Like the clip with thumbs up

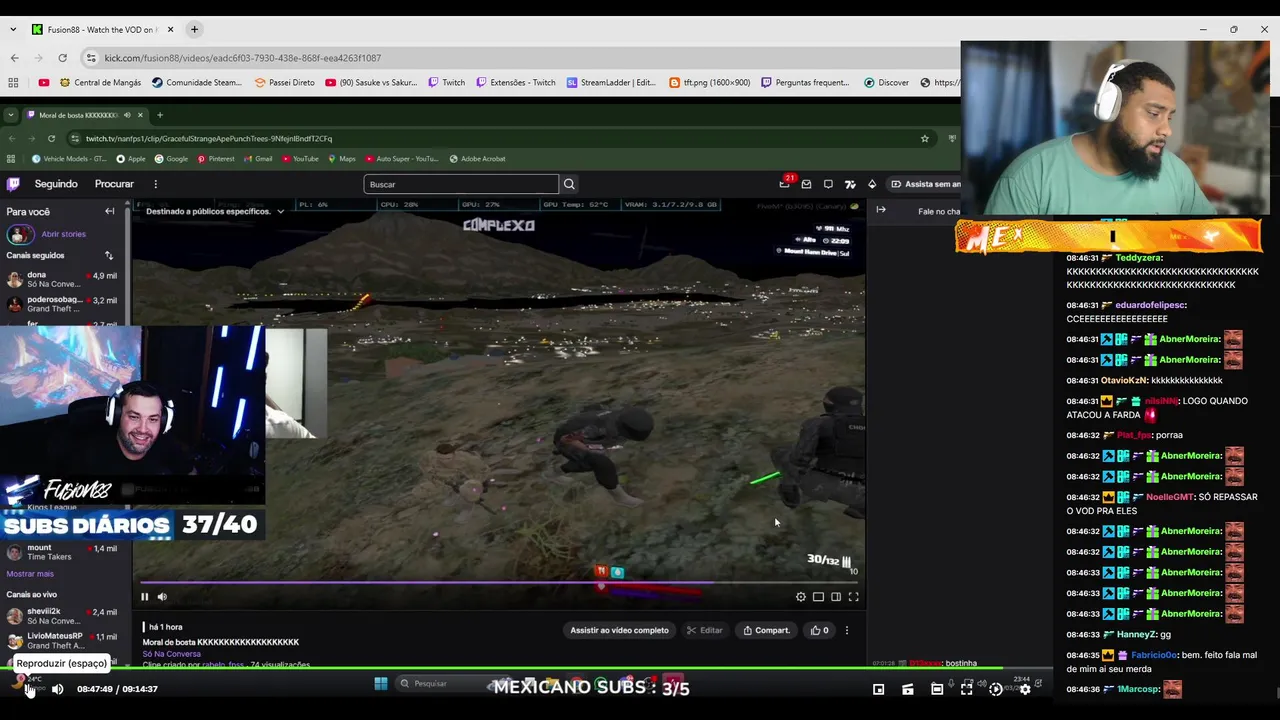[819, 630]
